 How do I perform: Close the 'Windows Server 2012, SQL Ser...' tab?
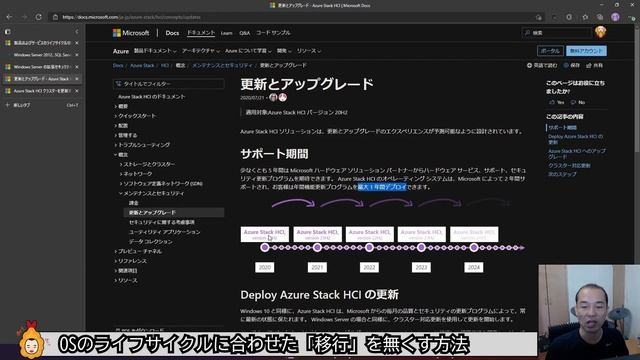pos(77,55)
